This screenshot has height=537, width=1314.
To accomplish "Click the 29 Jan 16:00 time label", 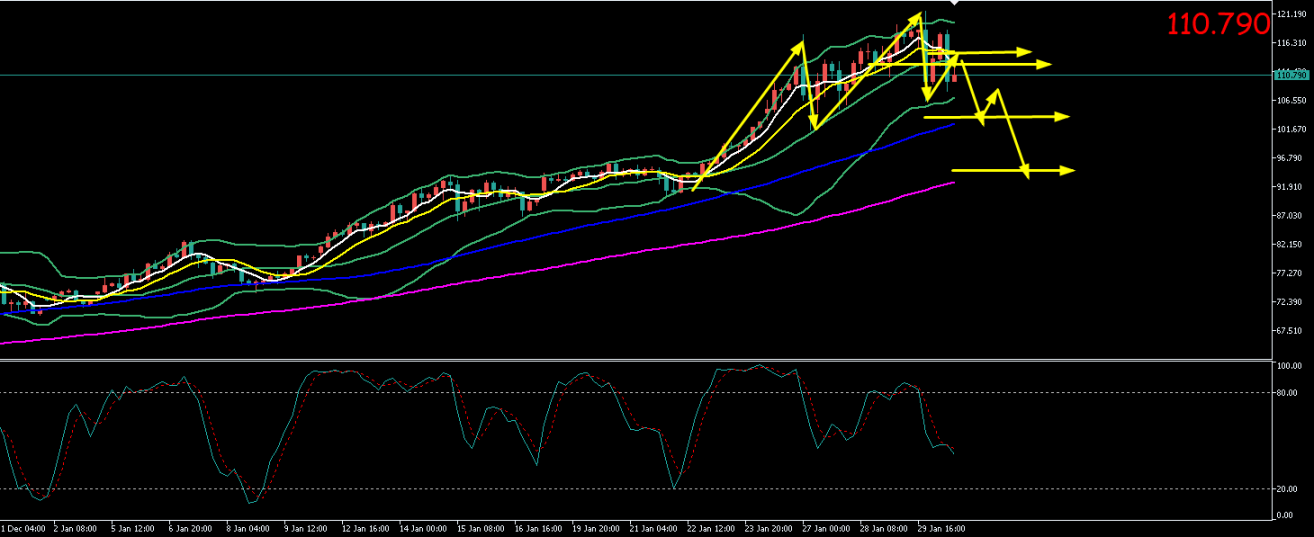I will click(x=943, y=527).
